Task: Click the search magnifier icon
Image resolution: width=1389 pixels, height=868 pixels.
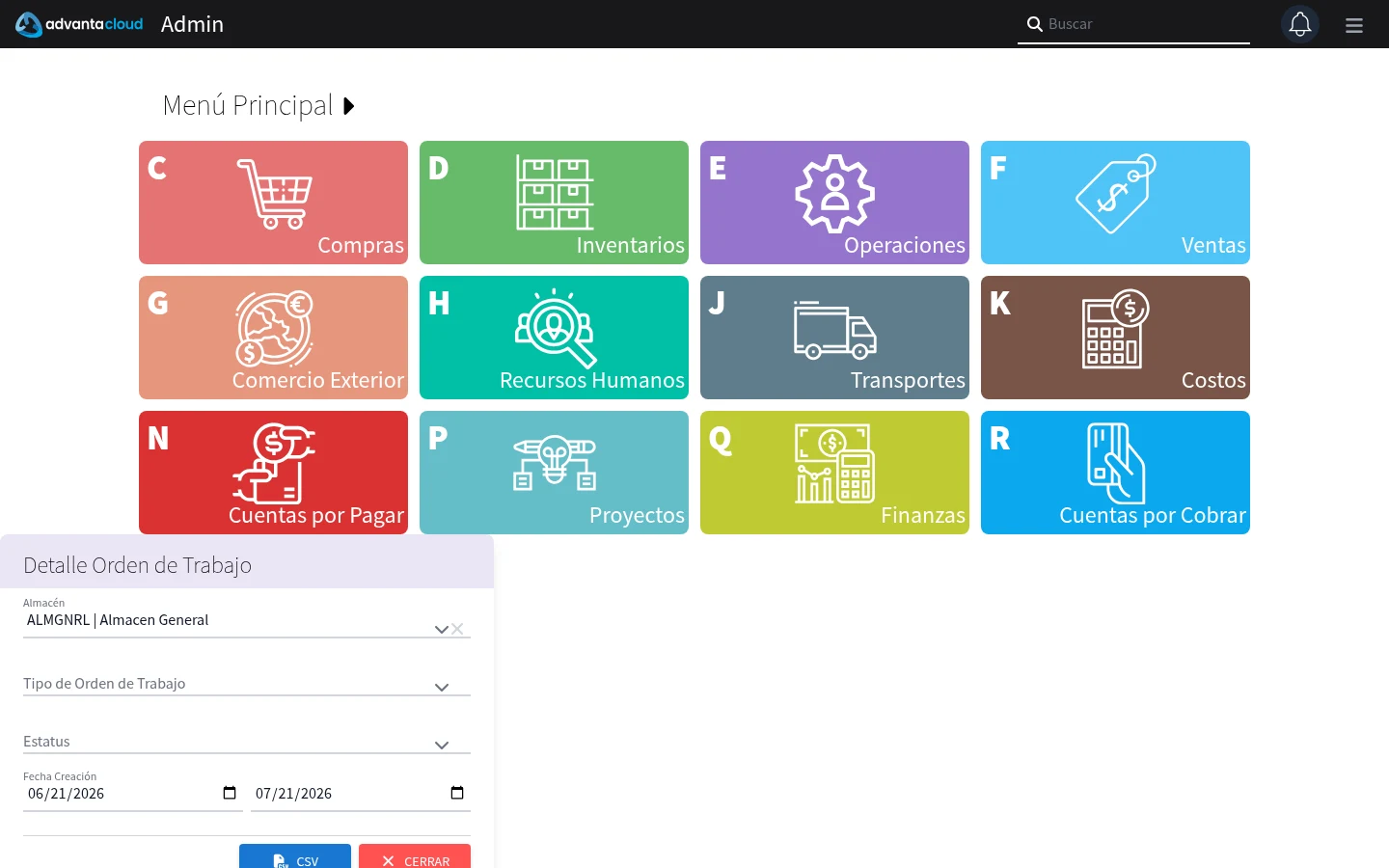Action: point(1034,24)
